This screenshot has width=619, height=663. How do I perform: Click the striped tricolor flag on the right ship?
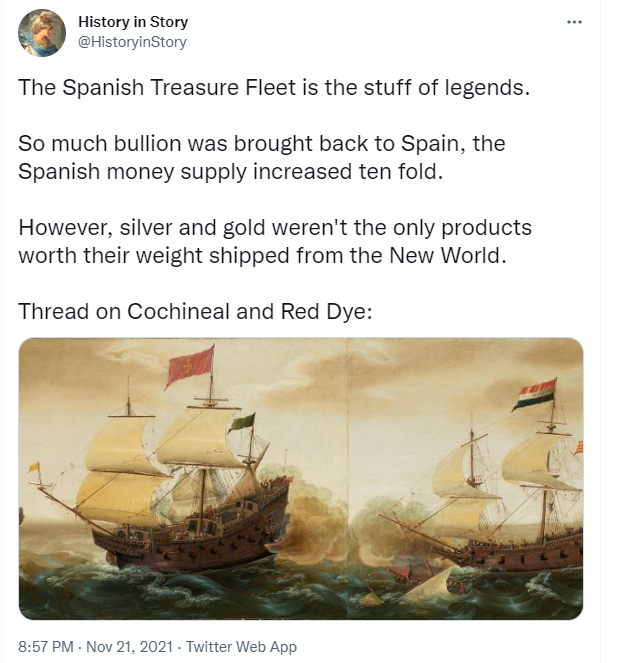coord(534,394)
